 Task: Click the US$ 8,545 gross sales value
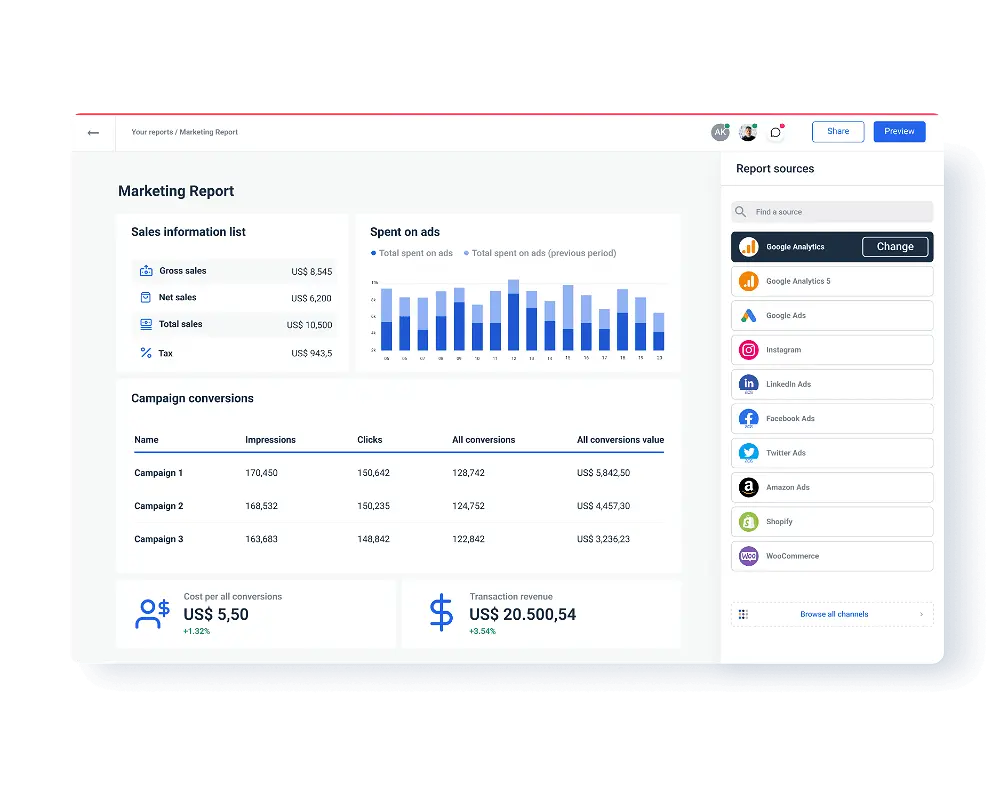(311, 271)
